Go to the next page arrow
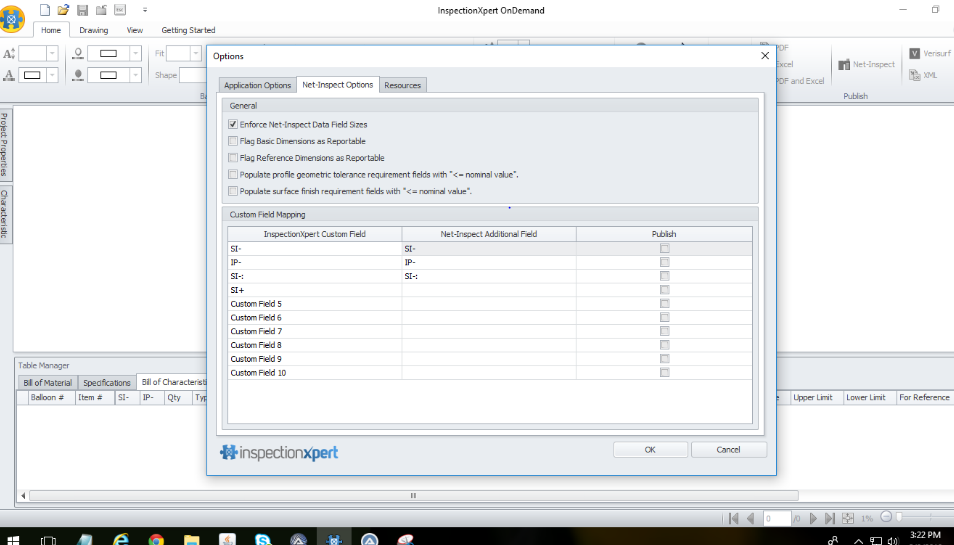 pyautogui.click(x=813, y=518)
